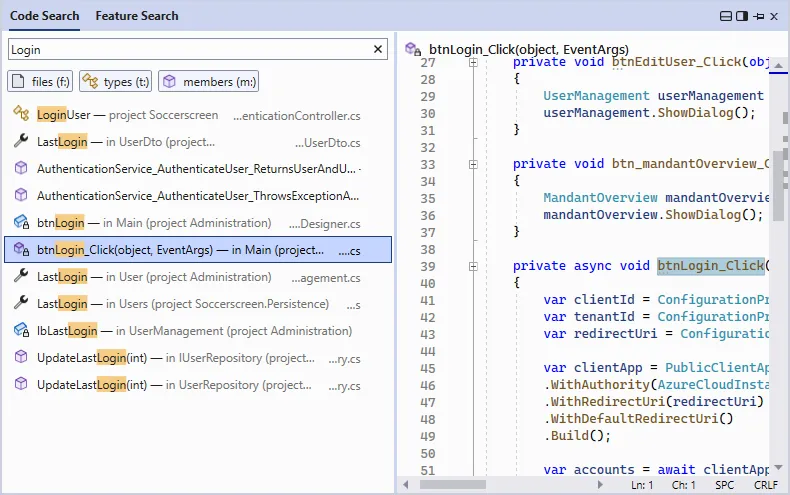The image size is (790, 495).
Task: Open UpdateLastLogin(int) in IUserRepository result
Action: pos(198,358)
